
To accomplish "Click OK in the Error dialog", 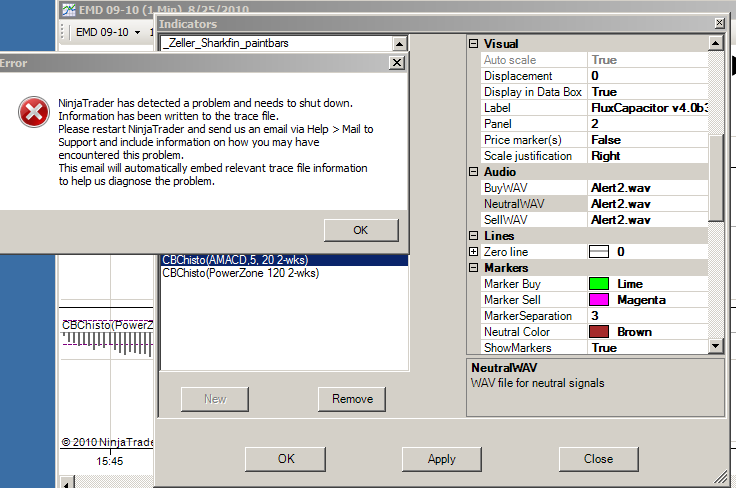I will pos(361,230).
